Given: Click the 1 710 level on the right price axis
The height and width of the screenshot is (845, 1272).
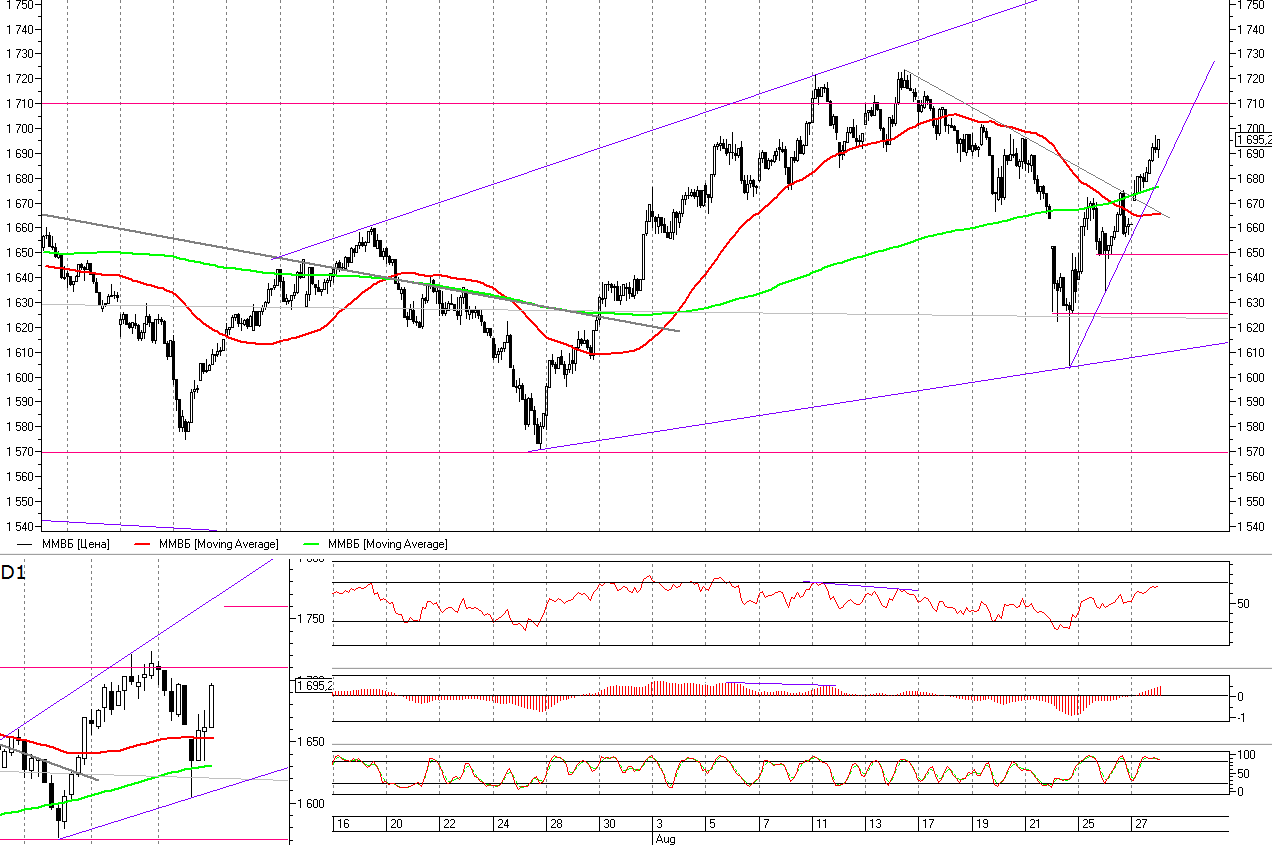Looking at the screenshot, I should 1251,103.
